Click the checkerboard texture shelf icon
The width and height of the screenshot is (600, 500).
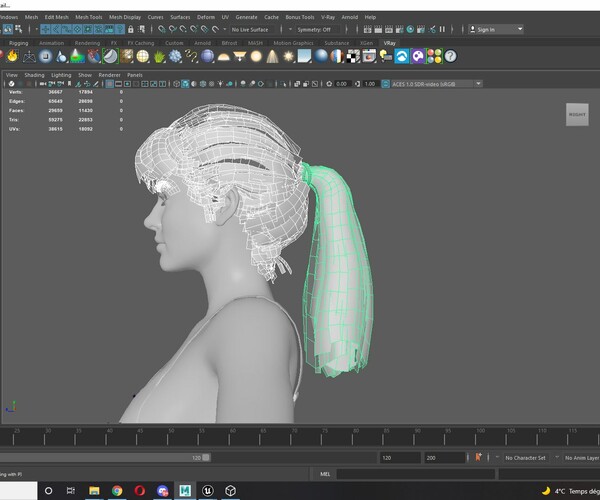coord(353,56)
